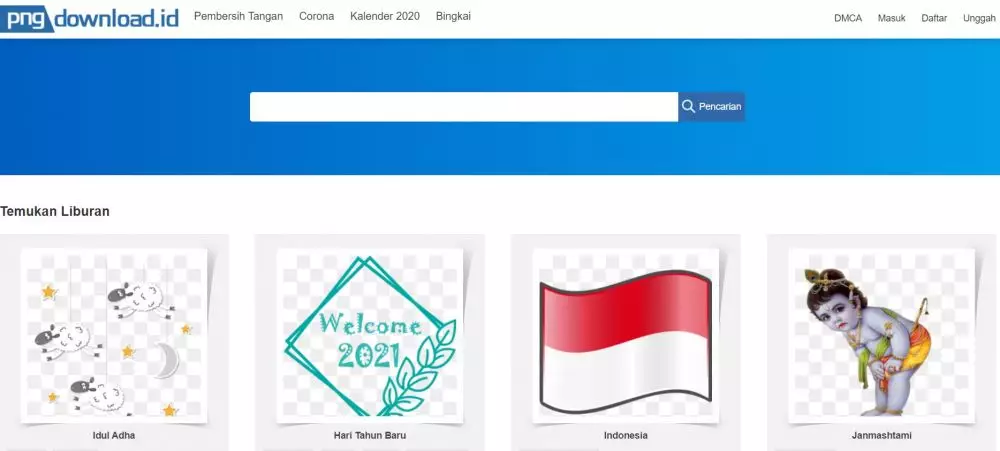Open the Indonesia flag thumbnail
The image size is (1000, 451).
[x=626, y=336]
